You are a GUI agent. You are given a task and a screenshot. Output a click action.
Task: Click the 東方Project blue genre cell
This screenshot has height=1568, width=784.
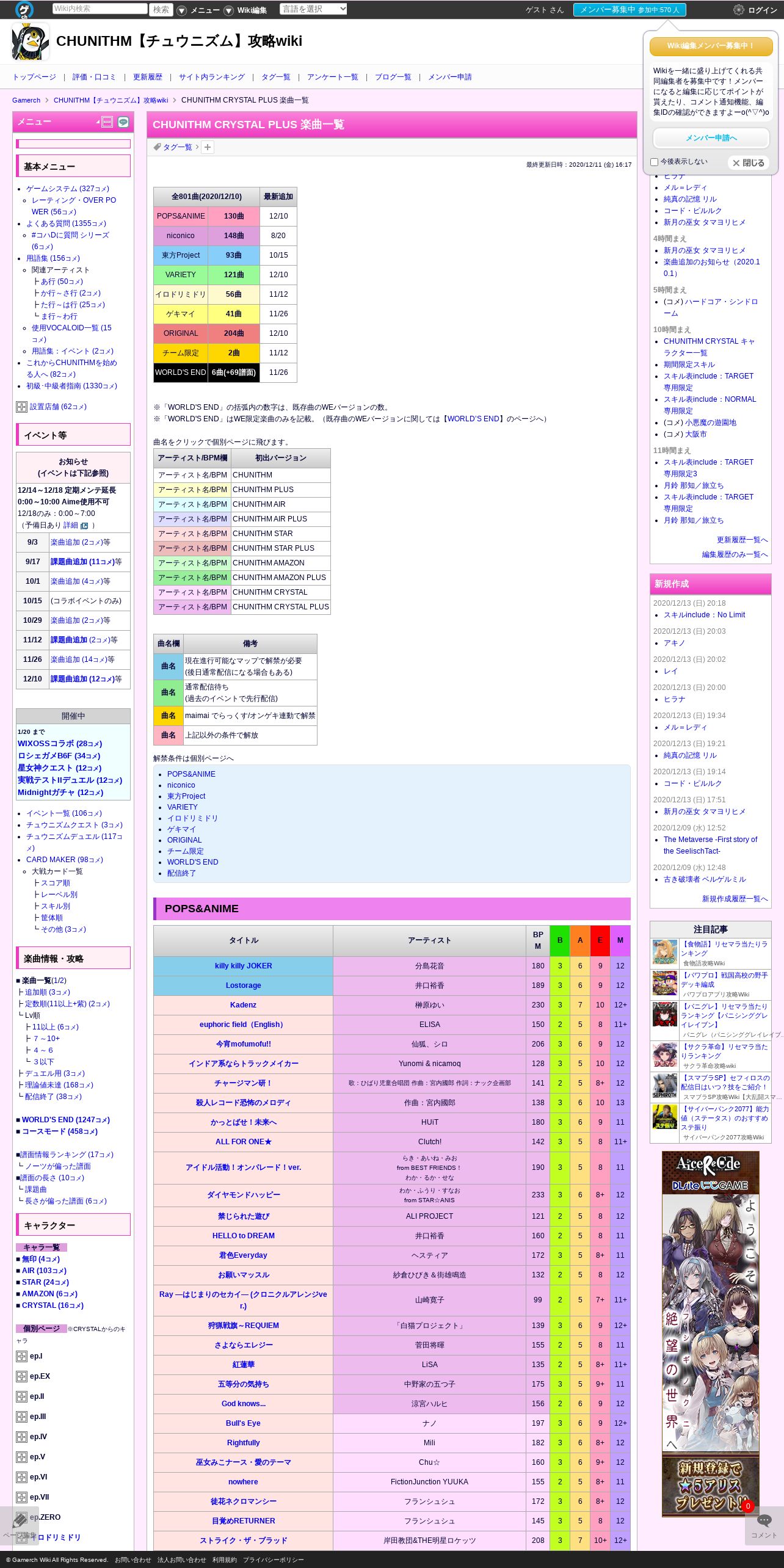pos(181,255)
